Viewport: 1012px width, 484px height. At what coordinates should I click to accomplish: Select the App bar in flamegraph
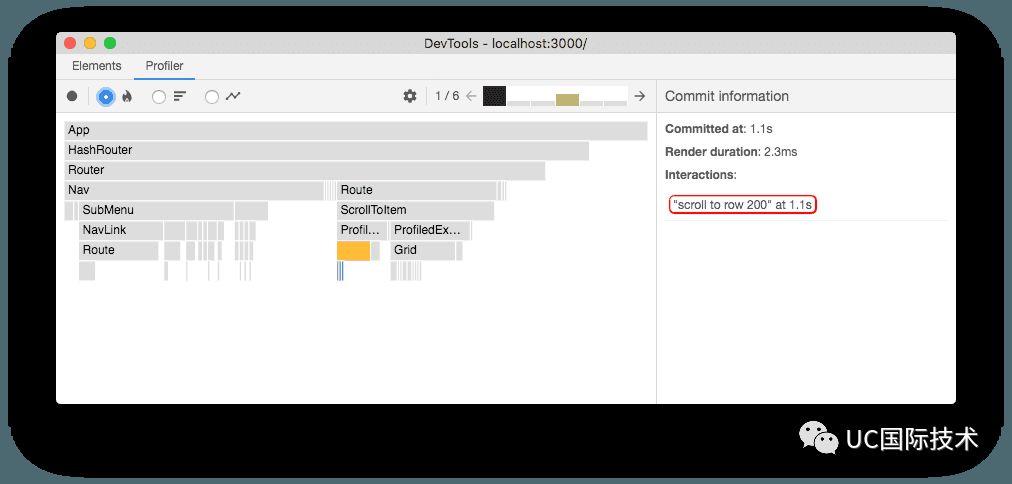(356, 130)
